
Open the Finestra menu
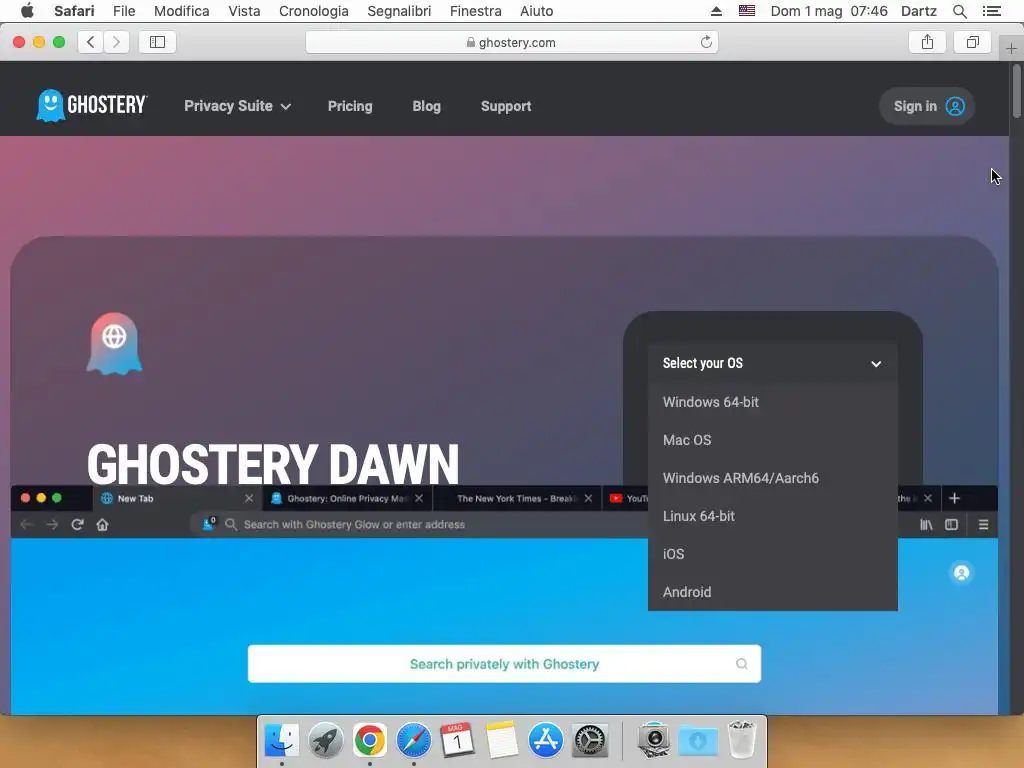[x=475, y=11]
